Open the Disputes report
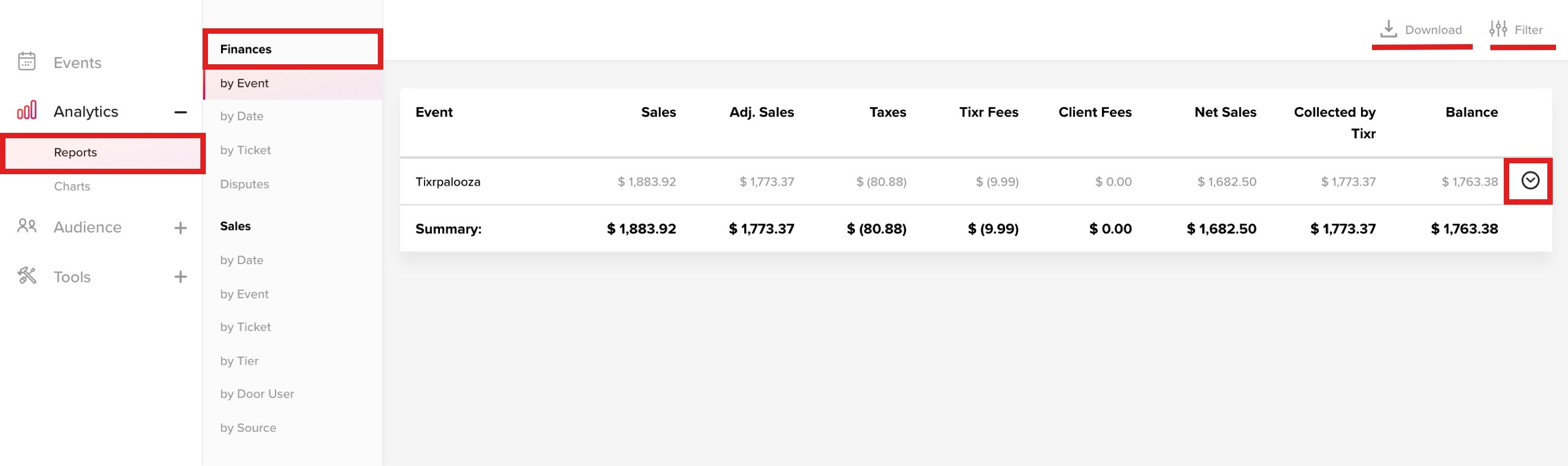The width and height of the screenshot is (1568, 466). point(244,185)
